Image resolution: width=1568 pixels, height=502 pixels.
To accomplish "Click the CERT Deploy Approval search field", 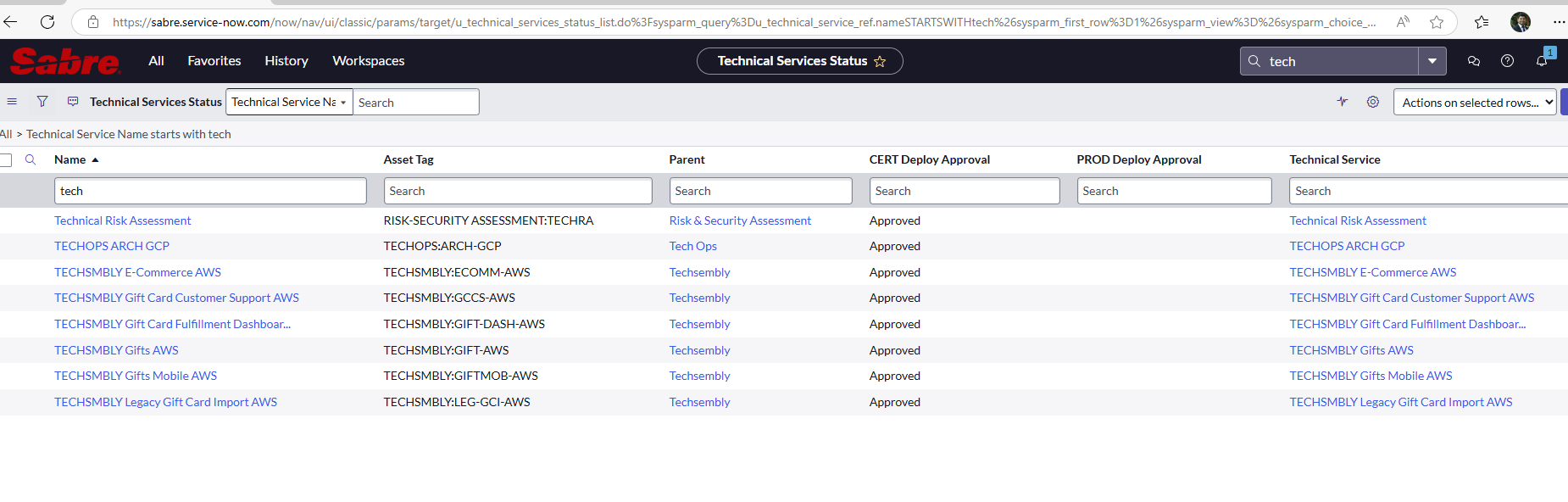I will click(x=965, y=191).
